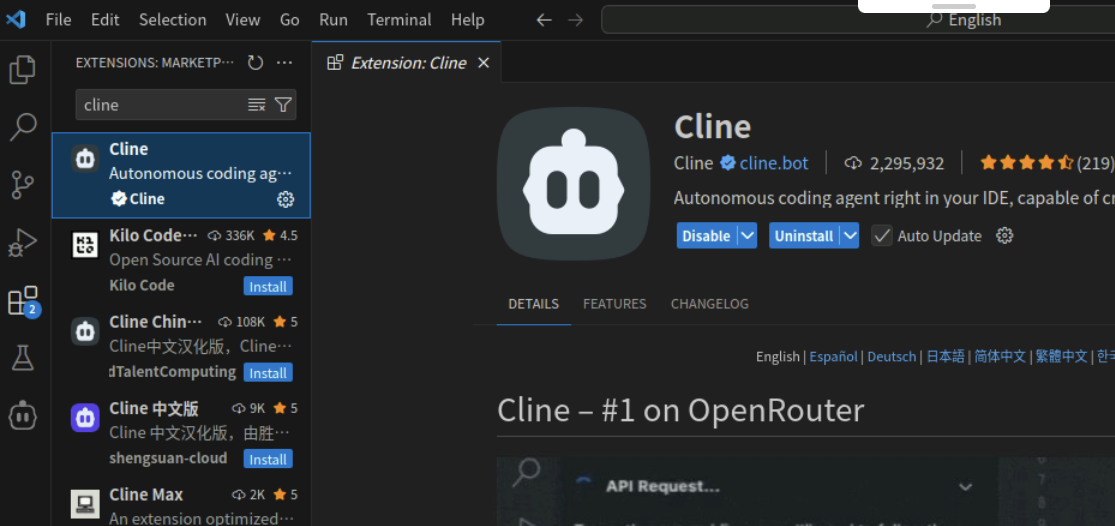Switch to the DETAILS tab

point(533,304)
